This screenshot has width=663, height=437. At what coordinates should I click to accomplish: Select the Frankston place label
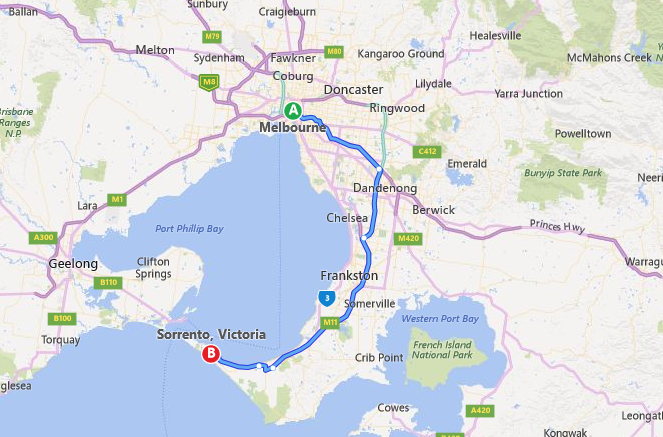tap(349, 276)
